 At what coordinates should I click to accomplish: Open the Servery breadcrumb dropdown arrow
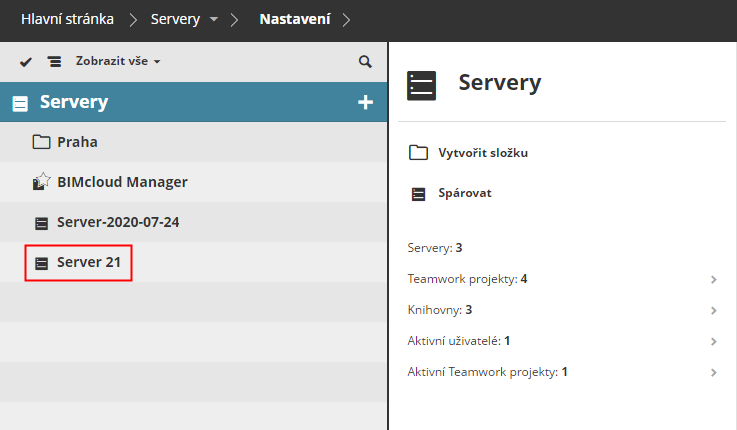pos(214,19)
